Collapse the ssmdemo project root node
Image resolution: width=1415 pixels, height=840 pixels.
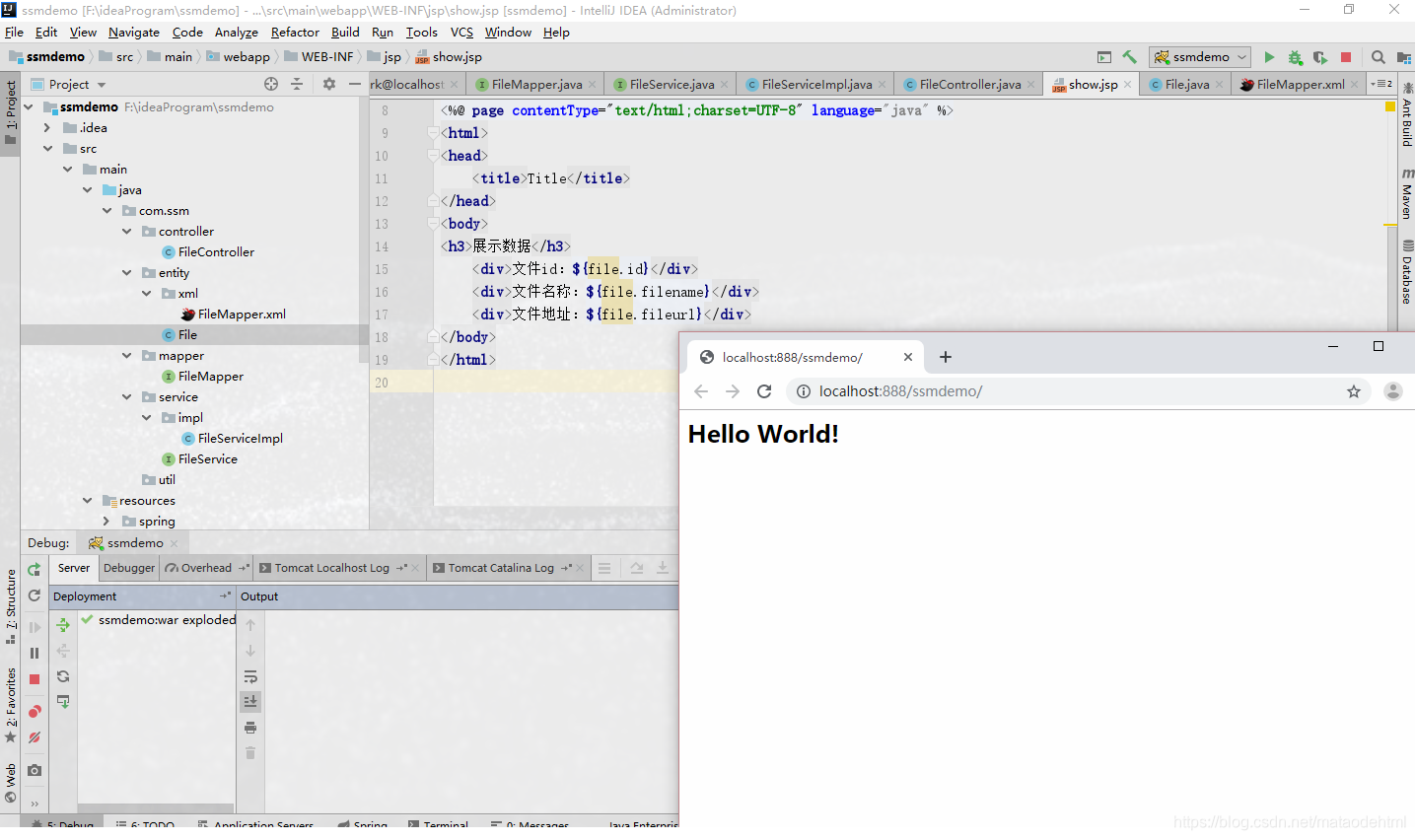(x=29, y=106)
